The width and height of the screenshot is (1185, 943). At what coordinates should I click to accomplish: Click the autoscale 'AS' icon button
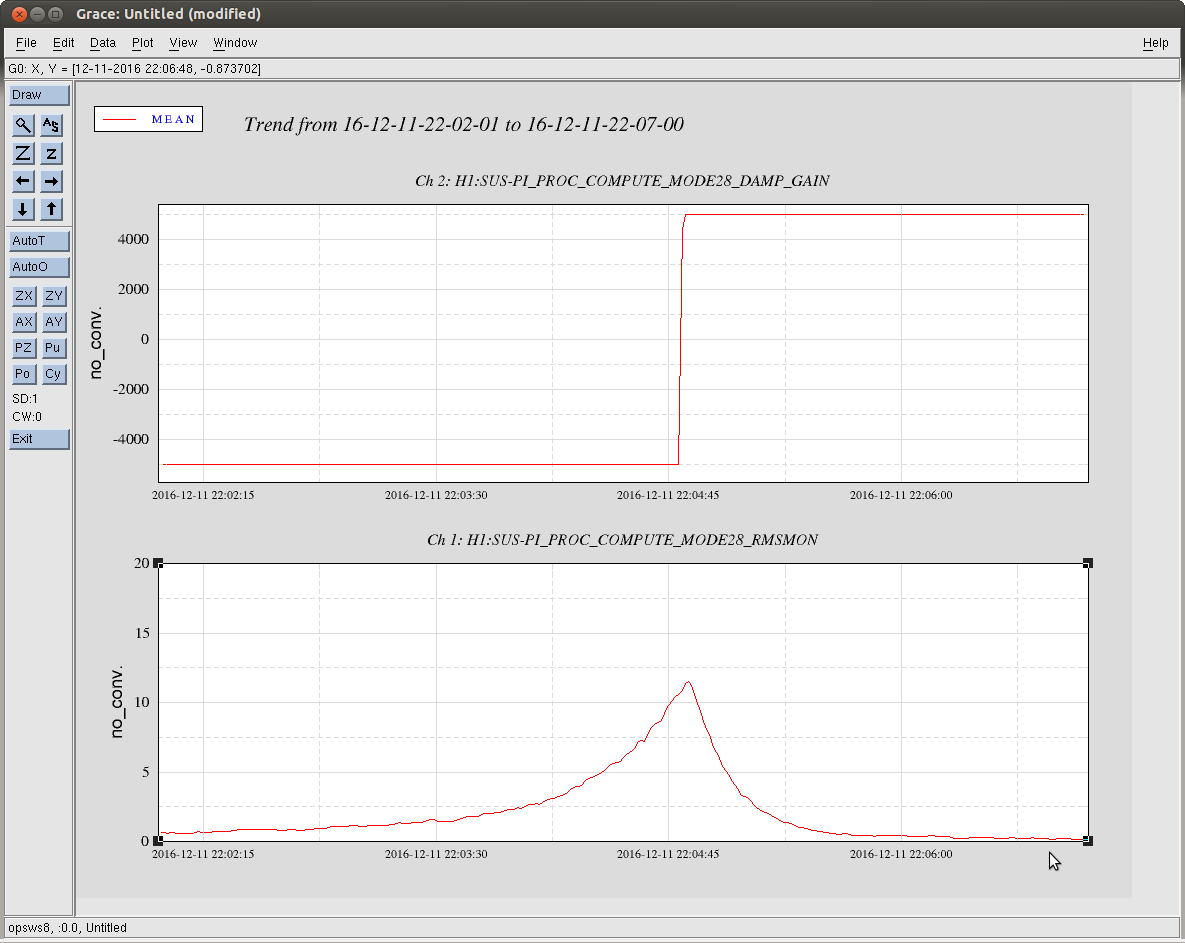[51, 125]
